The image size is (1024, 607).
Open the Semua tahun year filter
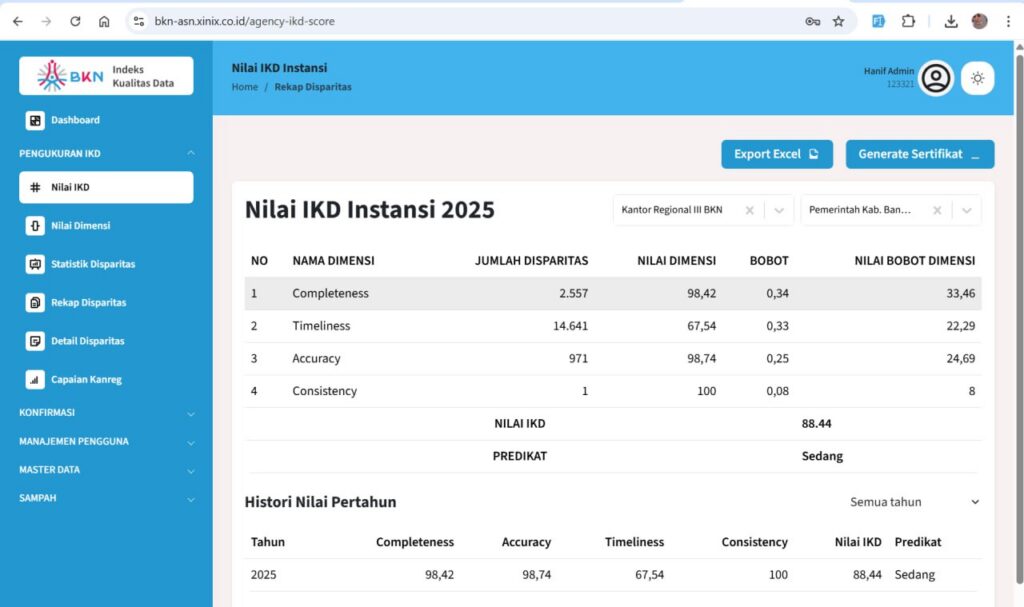pos(914,502)
